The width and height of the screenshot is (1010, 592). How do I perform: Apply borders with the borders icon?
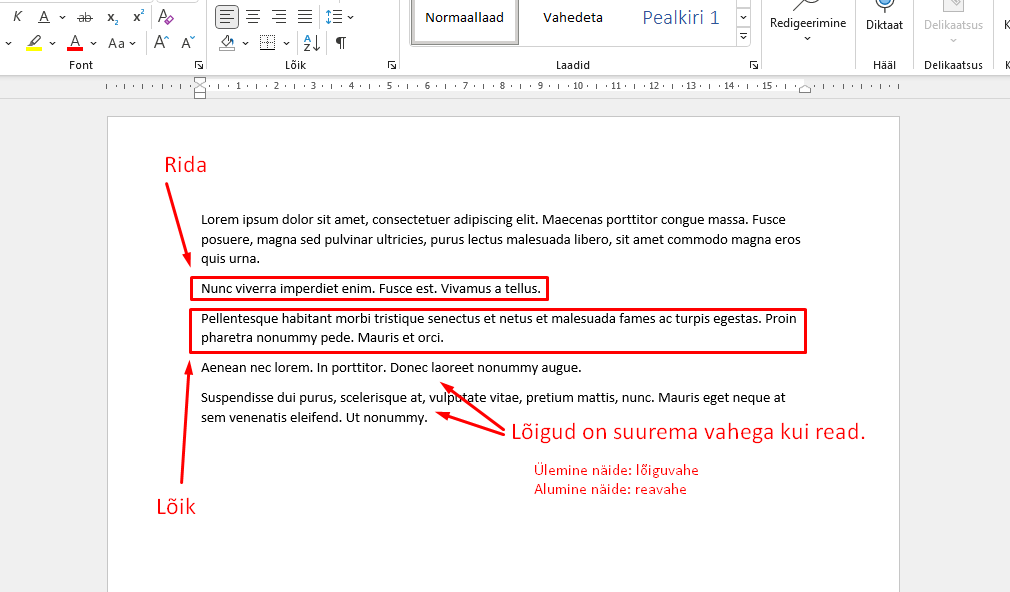pyautogui.click(x=267, y=43)
